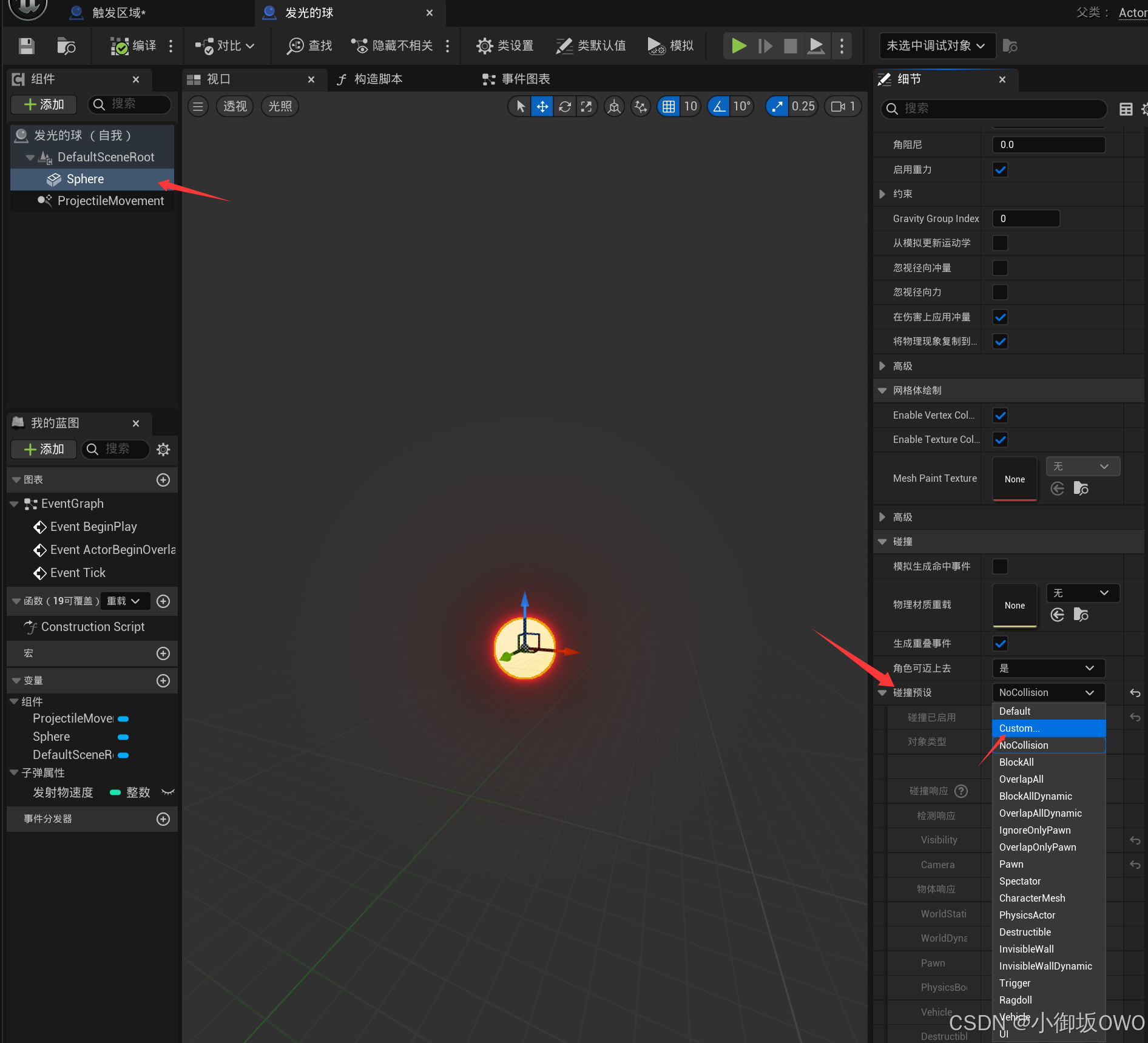The width and height of the screenshot is (1148, 1043).
Task: Start the 模拟 simulation
Action: 670,46
